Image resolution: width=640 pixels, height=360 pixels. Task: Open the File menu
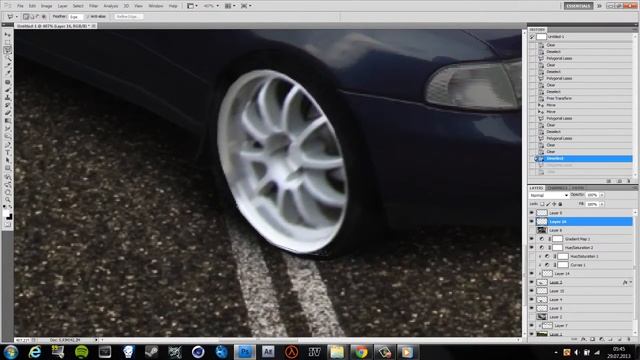pyautogui.click(x=20, y=6)
